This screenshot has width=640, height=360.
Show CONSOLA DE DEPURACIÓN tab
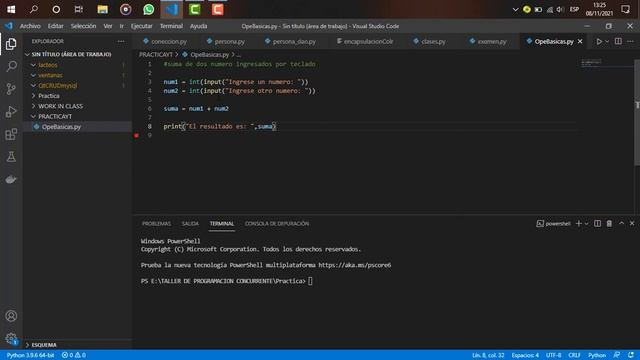(277, 223)
